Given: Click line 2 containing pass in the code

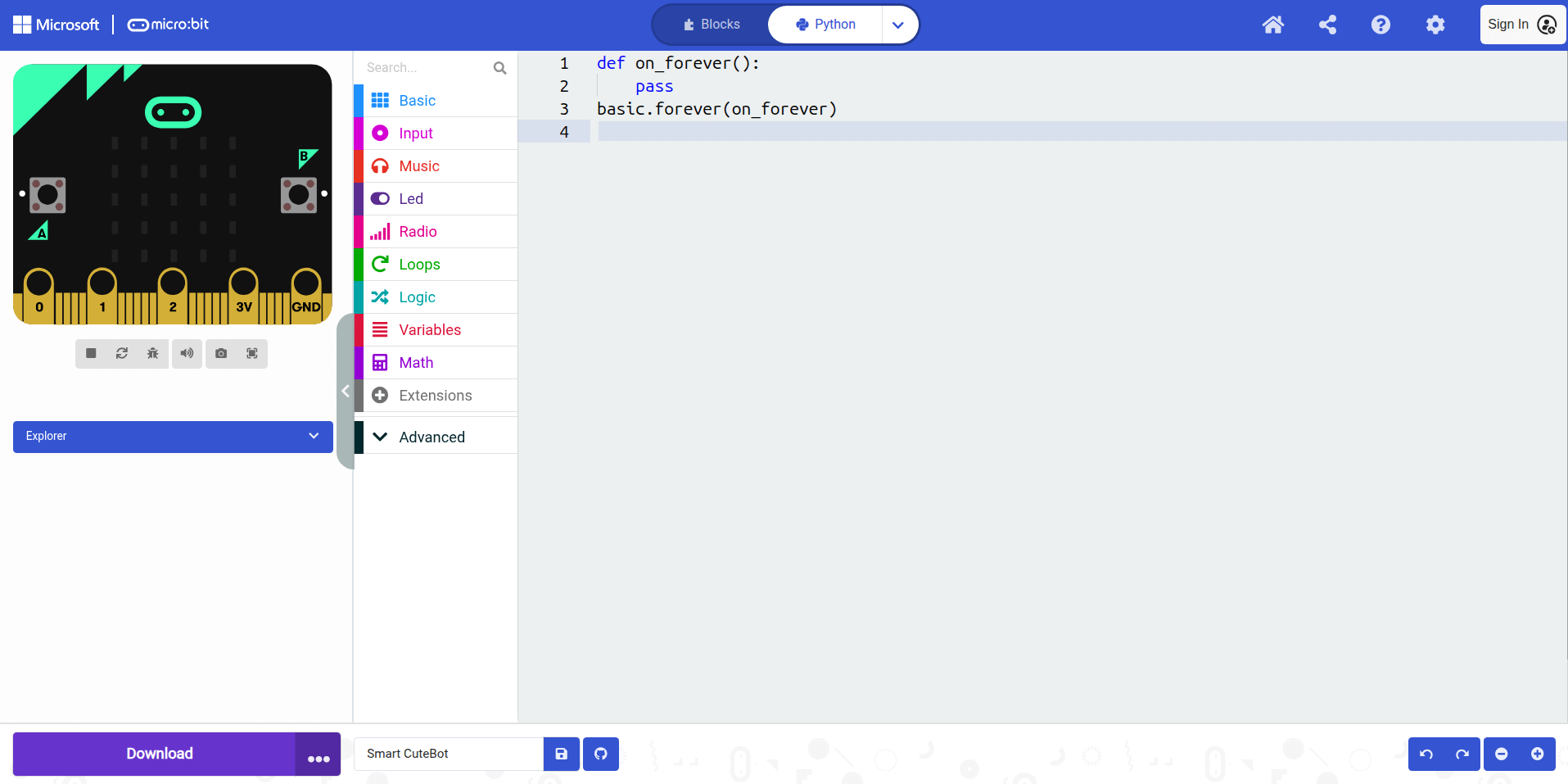Looking at the screenshot, I should [x=653, y=86].
